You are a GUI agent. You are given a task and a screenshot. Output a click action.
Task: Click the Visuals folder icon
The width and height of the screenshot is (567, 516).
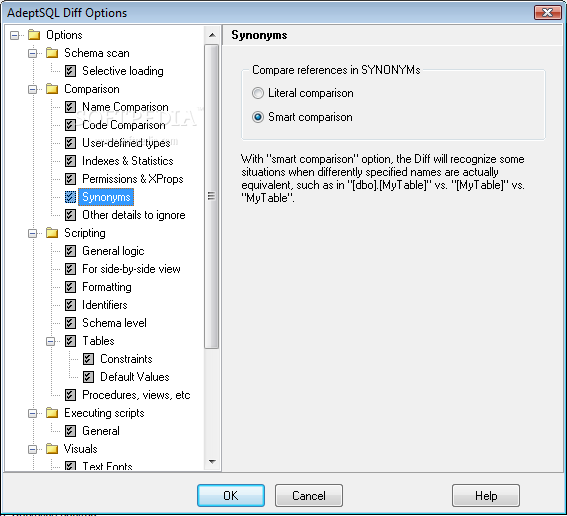point(52,449)
